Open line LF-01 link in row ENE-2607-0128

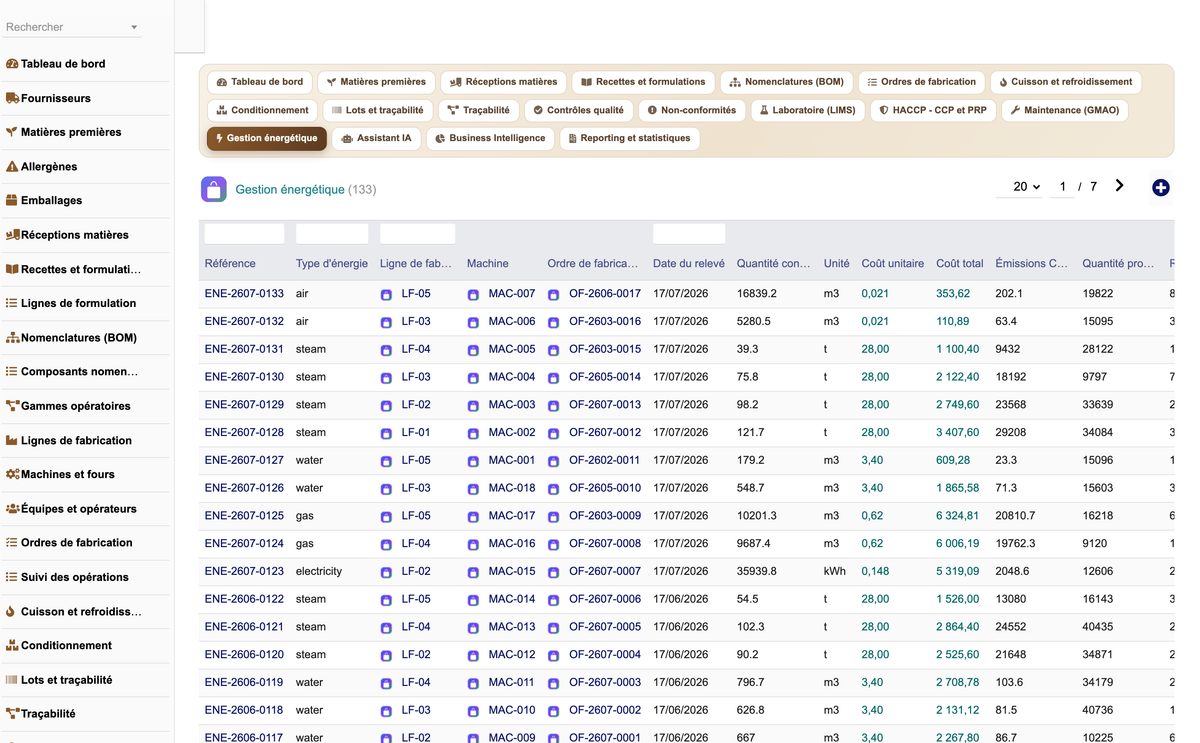416,433
